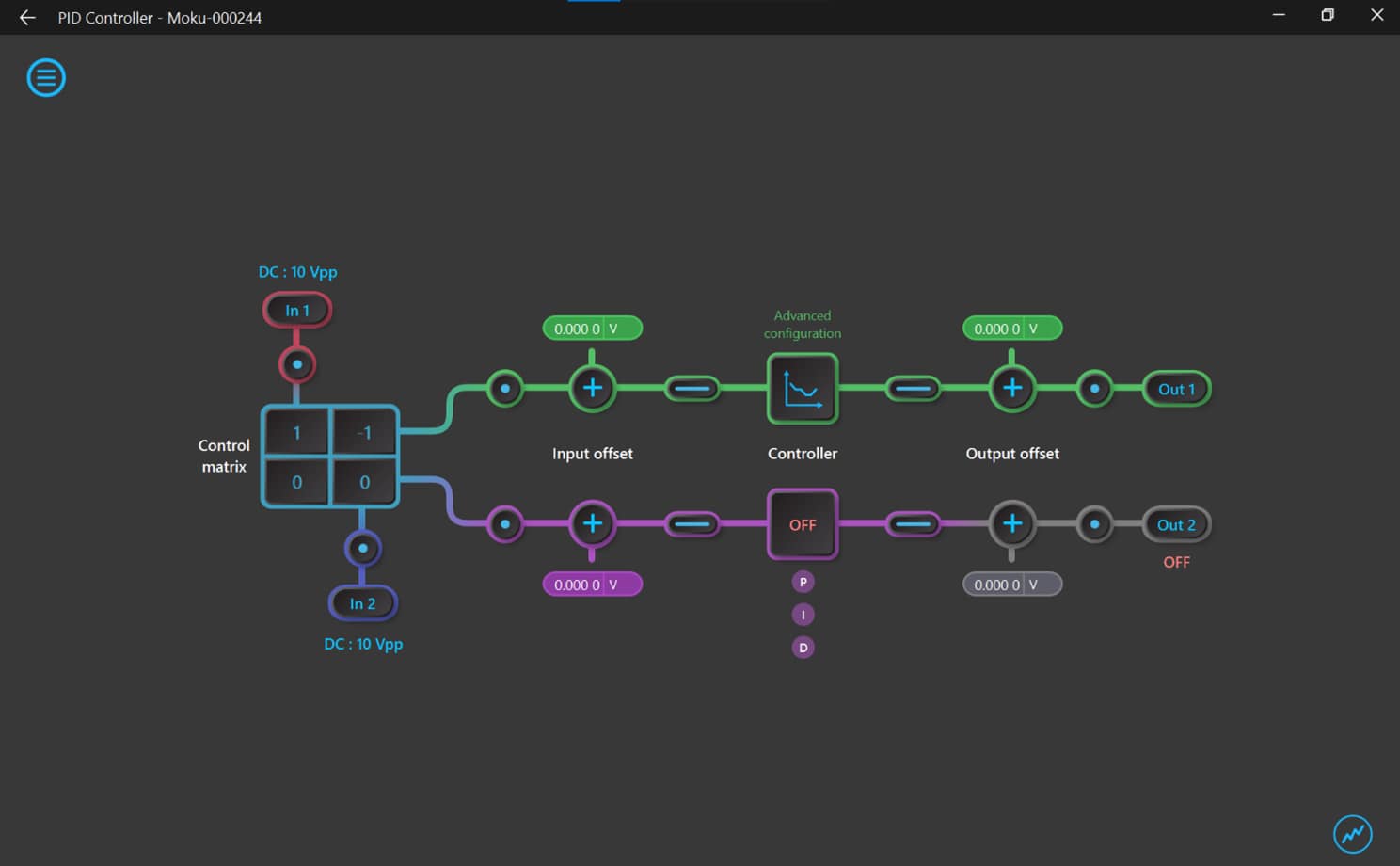Click the purple channel 2 input offset plus
1400x866 pixels.
(x=592, y=524)
